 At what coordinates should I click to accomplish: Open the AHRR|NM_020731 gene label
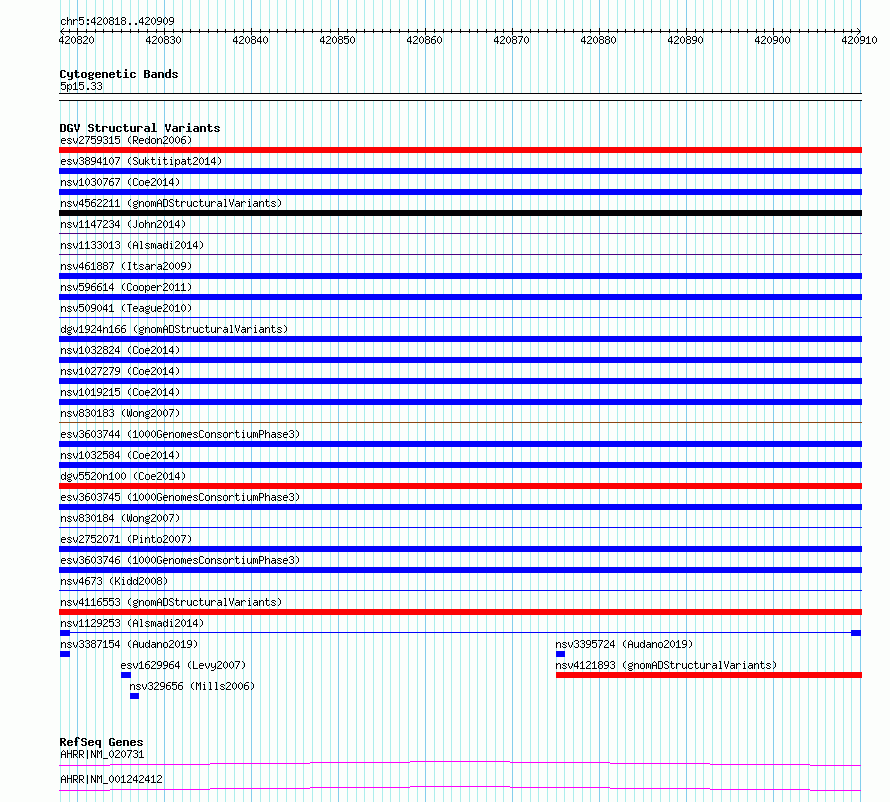tap(102, 754)
